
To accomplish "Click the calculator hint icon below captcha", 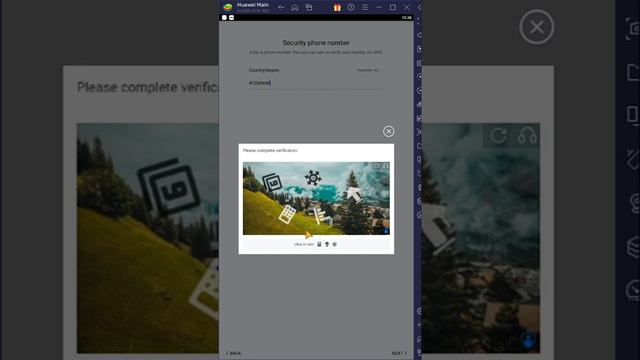I will coord(319,244).
